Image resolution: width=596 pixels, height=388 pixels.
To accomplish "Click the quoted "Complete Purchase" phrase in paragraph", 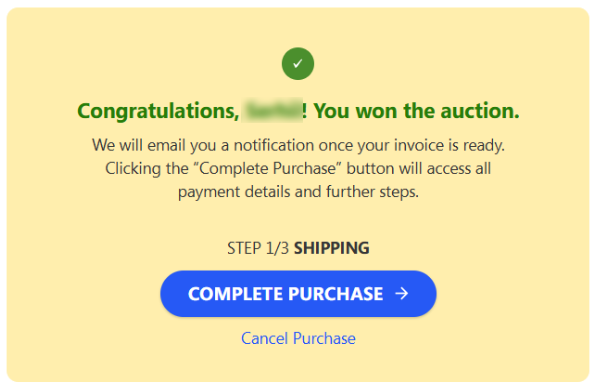I will point(268,168).
